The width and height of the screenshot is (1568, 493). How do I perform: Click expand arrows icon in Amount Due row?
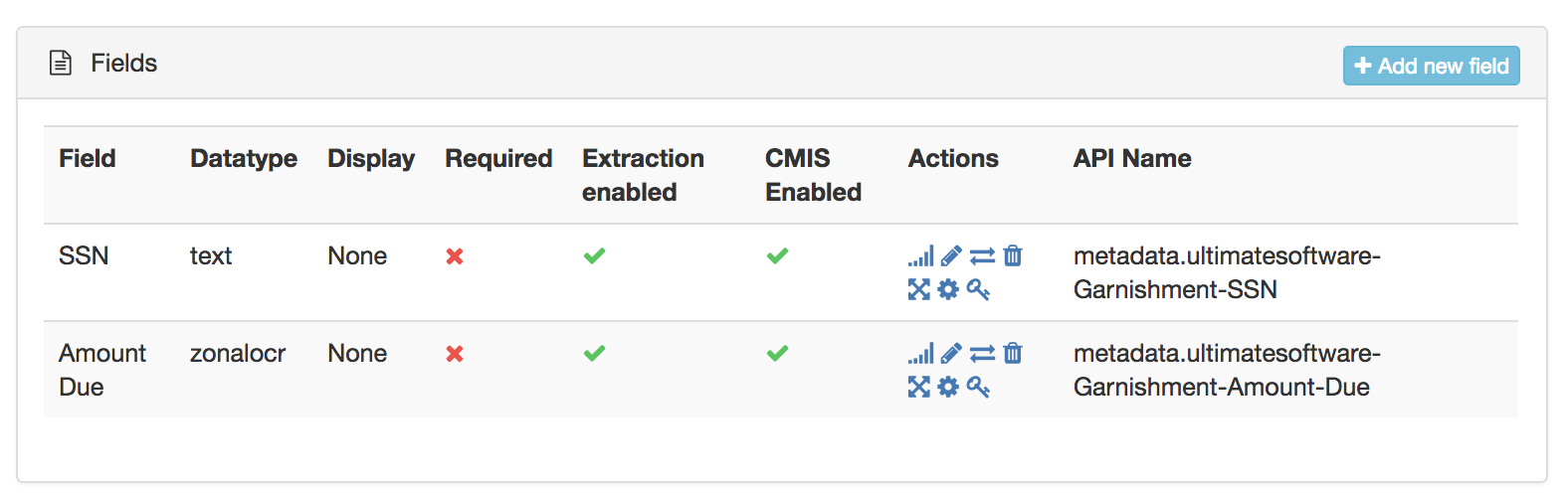pyautogui.click(x=919, y=387)
